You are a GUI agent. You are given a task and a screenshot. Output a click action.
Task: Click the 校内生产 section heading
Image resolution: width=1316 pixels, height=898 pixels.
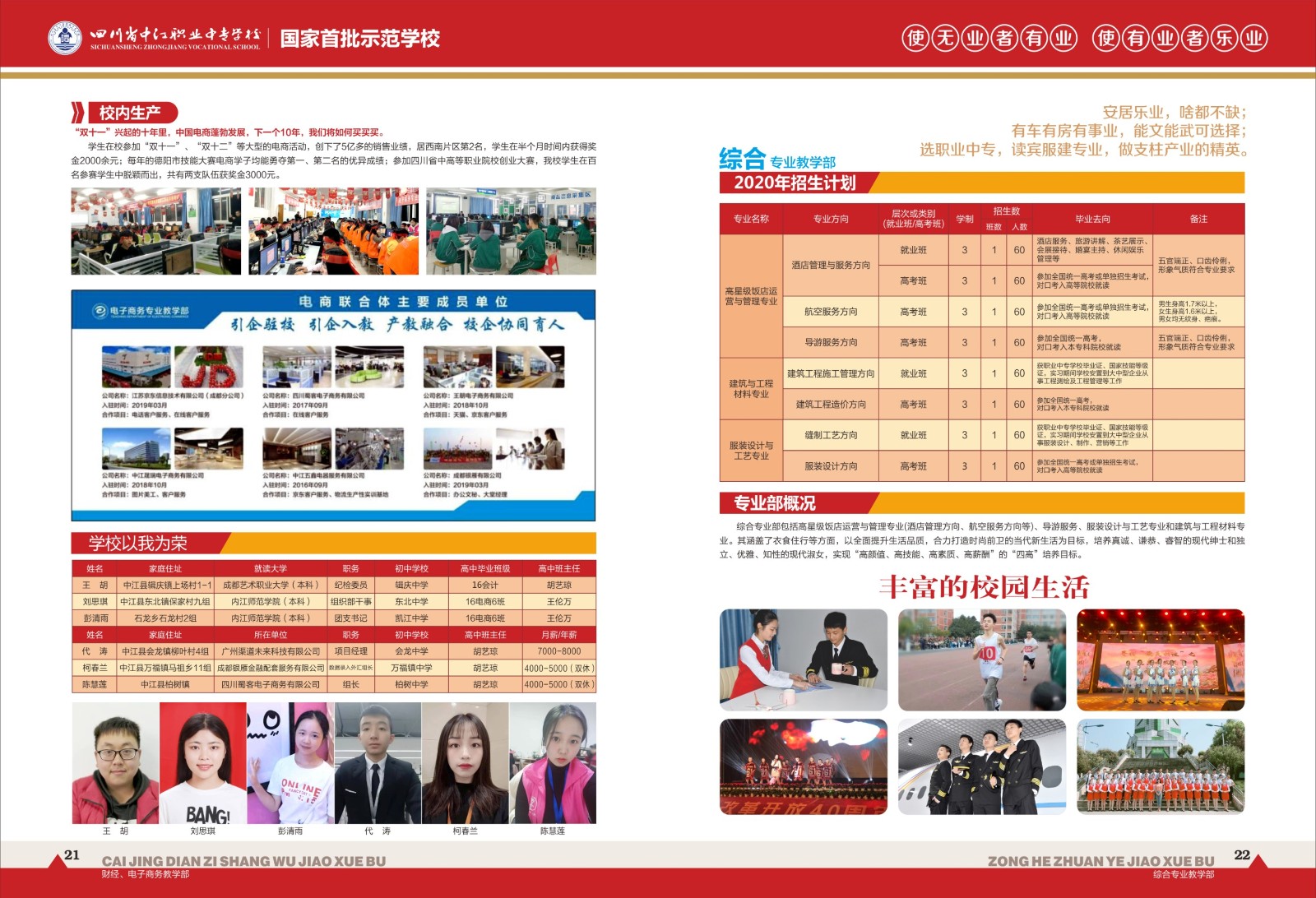pos(129,113)
